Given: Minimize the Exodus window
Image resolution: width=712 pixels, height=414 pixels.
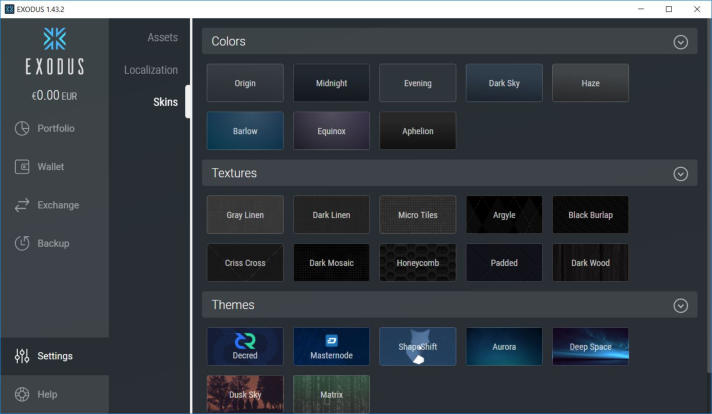Looking at the screenshot, I should click(641, 9).
